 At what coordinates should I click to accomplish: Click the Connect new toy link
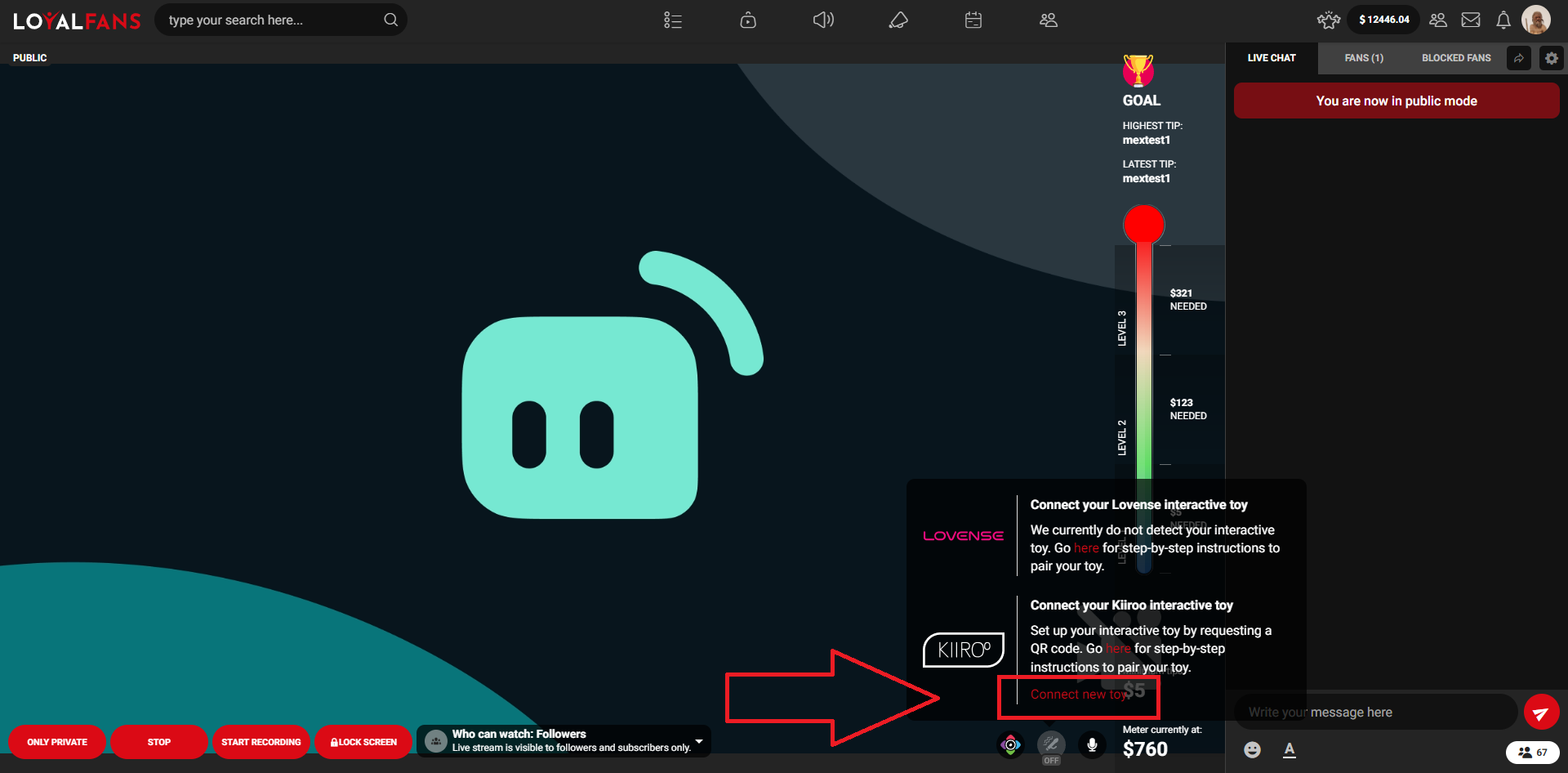1079,695
